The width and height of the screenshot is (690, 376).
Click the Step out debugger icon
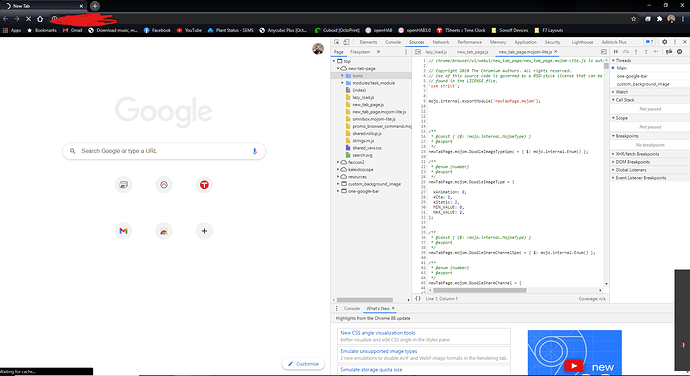646,52
